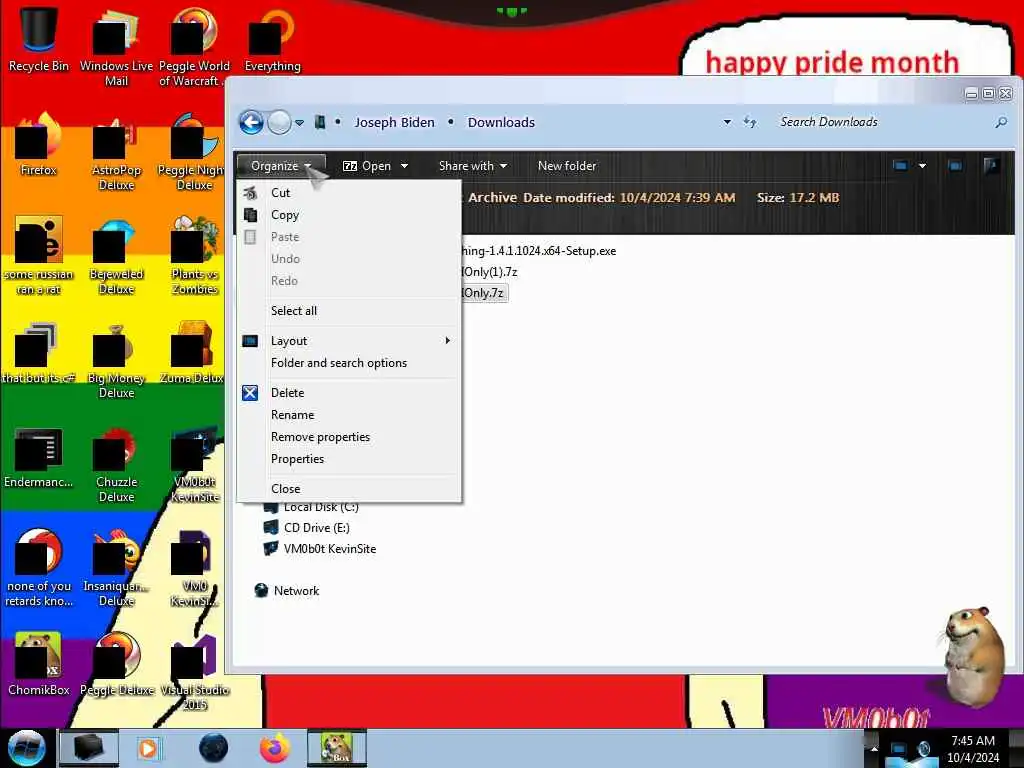Select the file ending Only(1).7z
The width and height of the screenshot is (1024, 768).
(x=490, y=272)
